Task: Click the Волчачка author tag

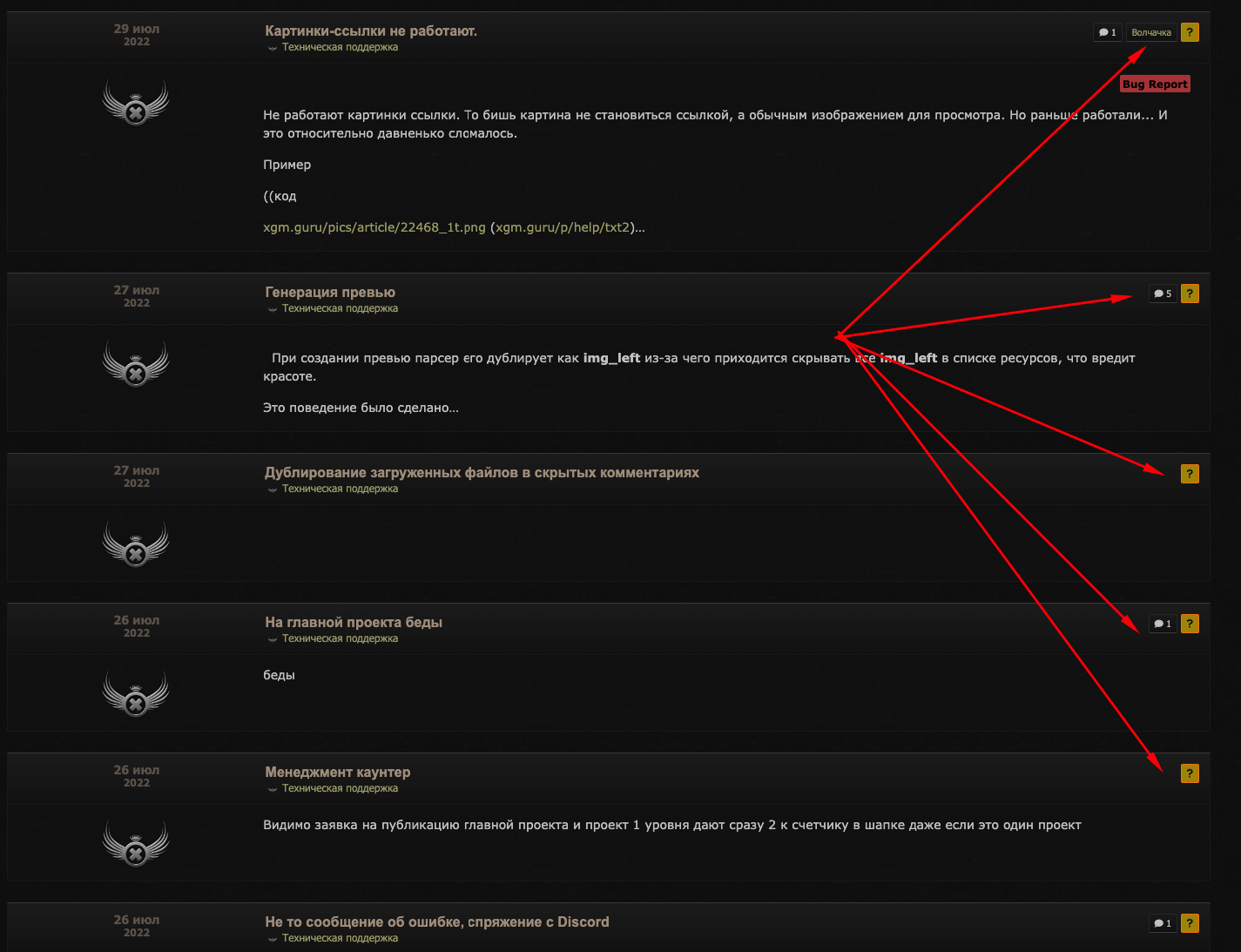Action: click(x=1151, y=32)
